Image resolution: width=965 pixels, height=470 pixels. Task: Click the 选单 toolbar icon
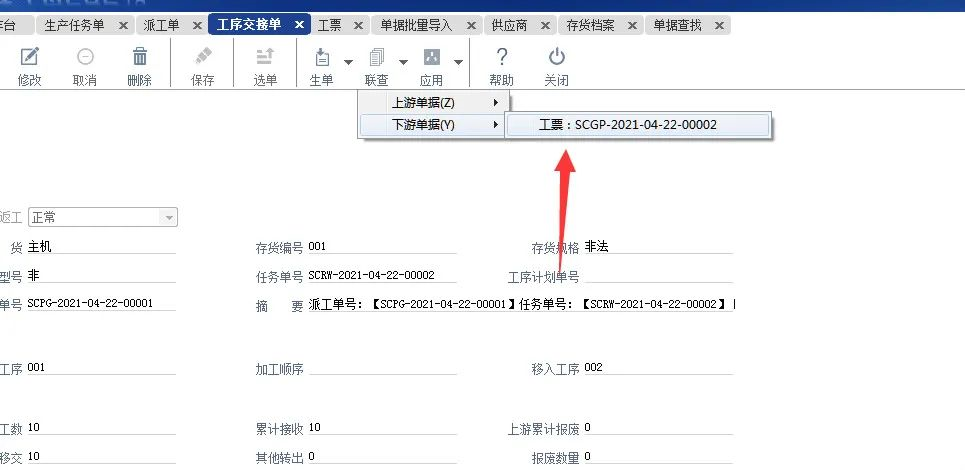(265, 58)
